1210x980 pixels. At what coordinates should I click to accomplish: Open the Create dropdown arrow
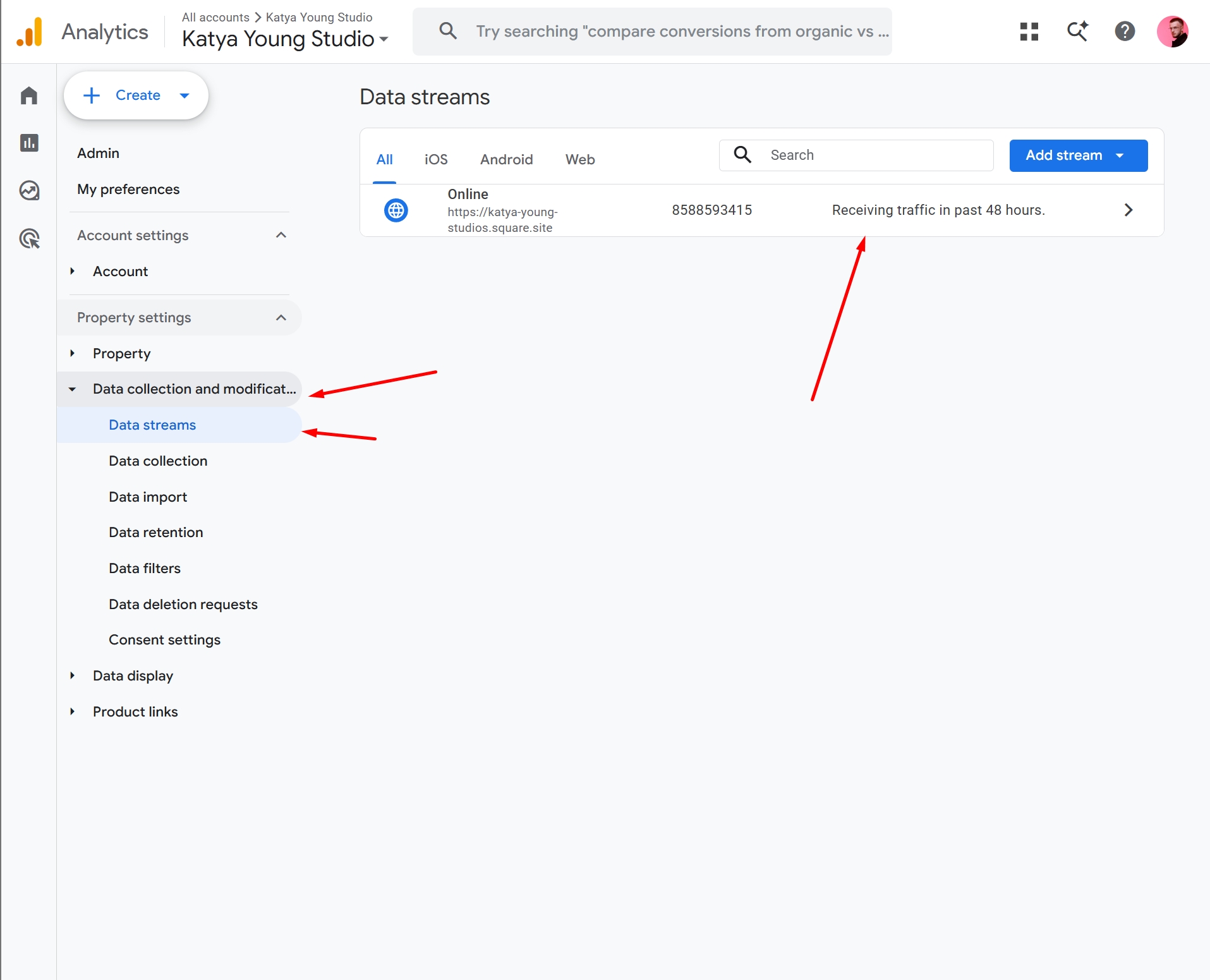(185, 95)
